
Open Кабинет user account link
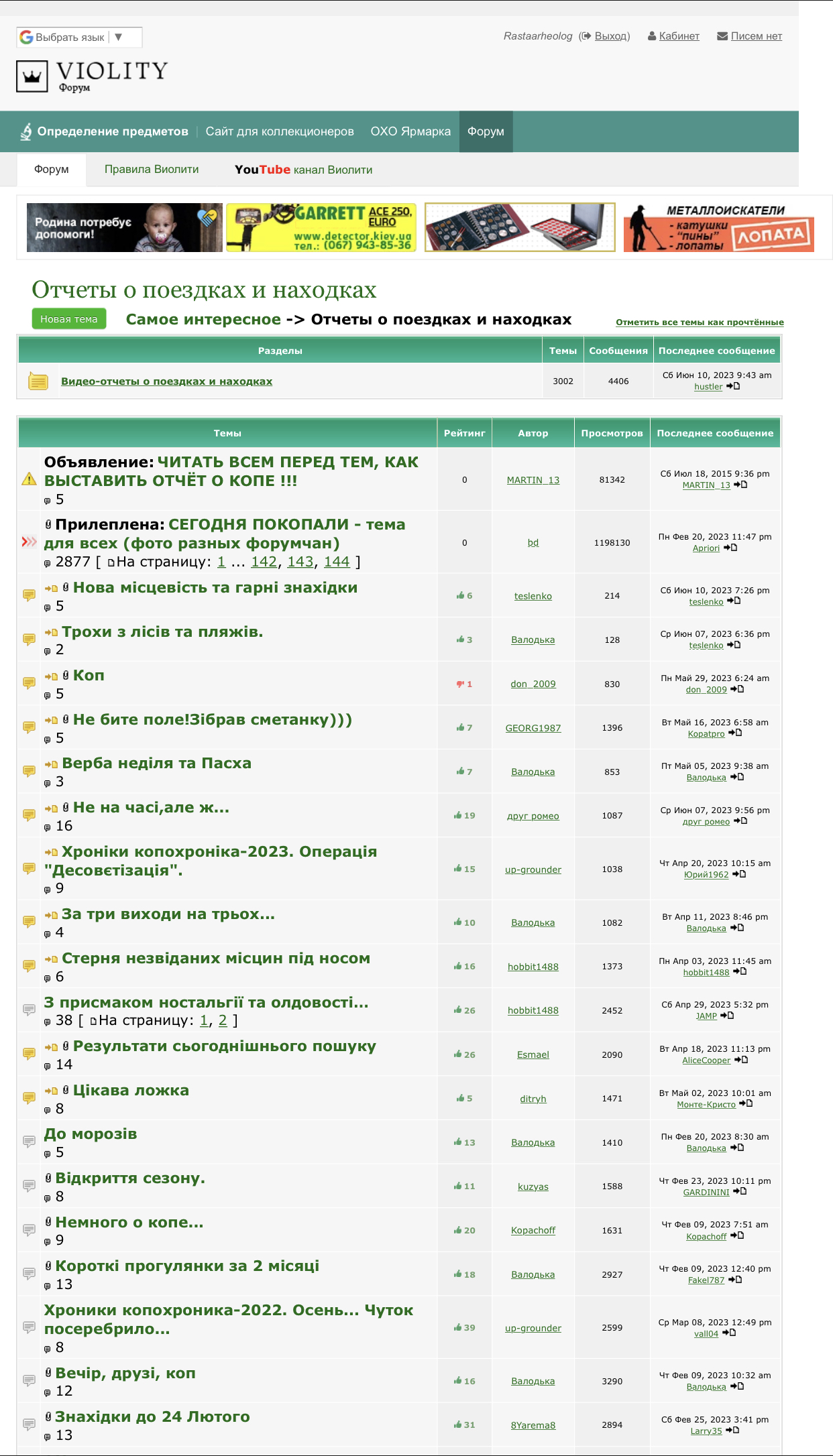click(679, 36)
